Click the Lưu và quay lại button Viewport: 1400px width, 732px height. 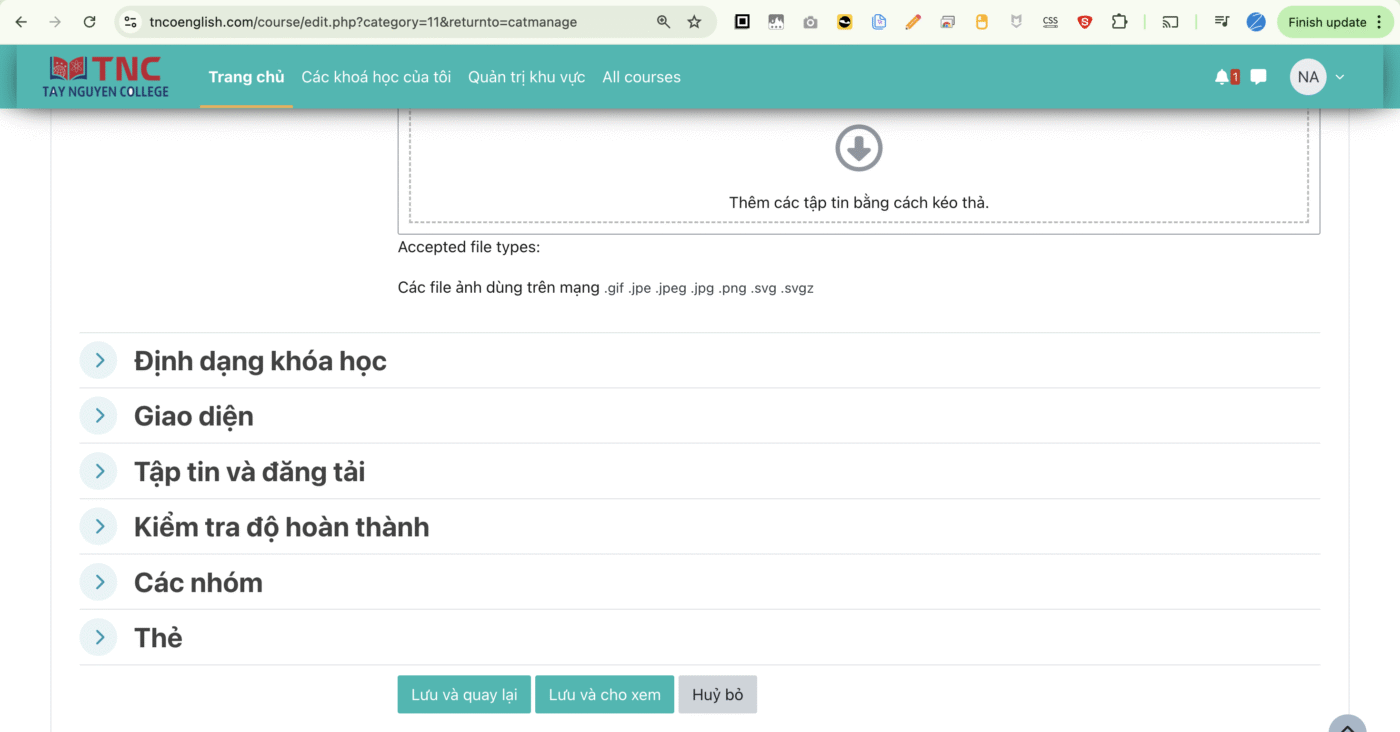point(464,695)
